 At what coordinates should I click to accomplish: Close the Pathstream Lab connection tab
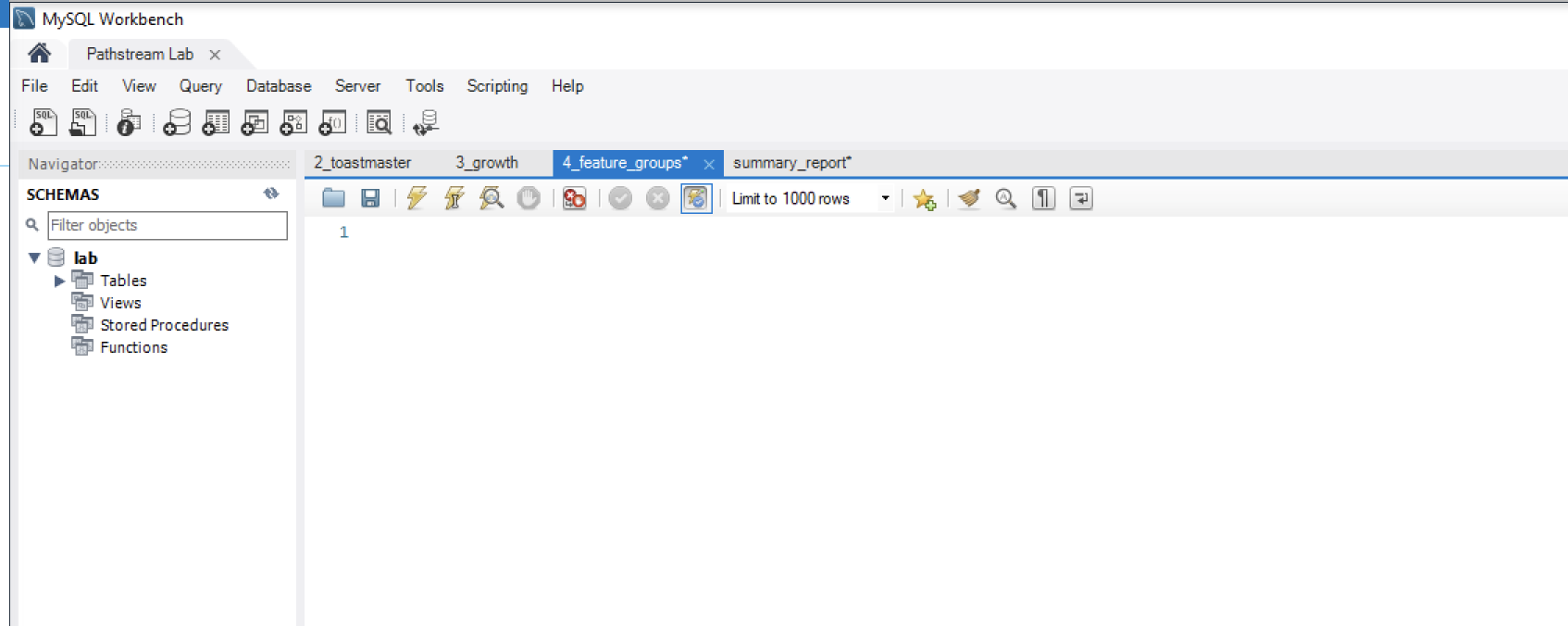(x=215, y=55)
